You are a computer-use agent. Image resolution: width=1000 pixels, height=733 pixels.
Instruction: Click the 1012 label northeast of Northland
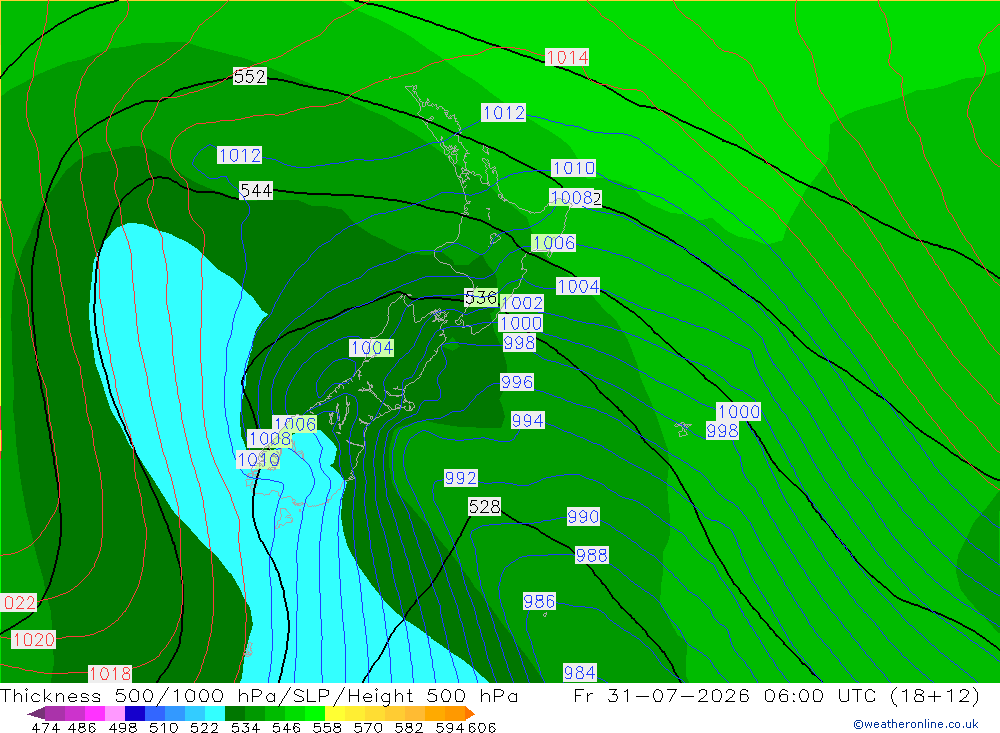pyautogui.click(x=503, y=113)
